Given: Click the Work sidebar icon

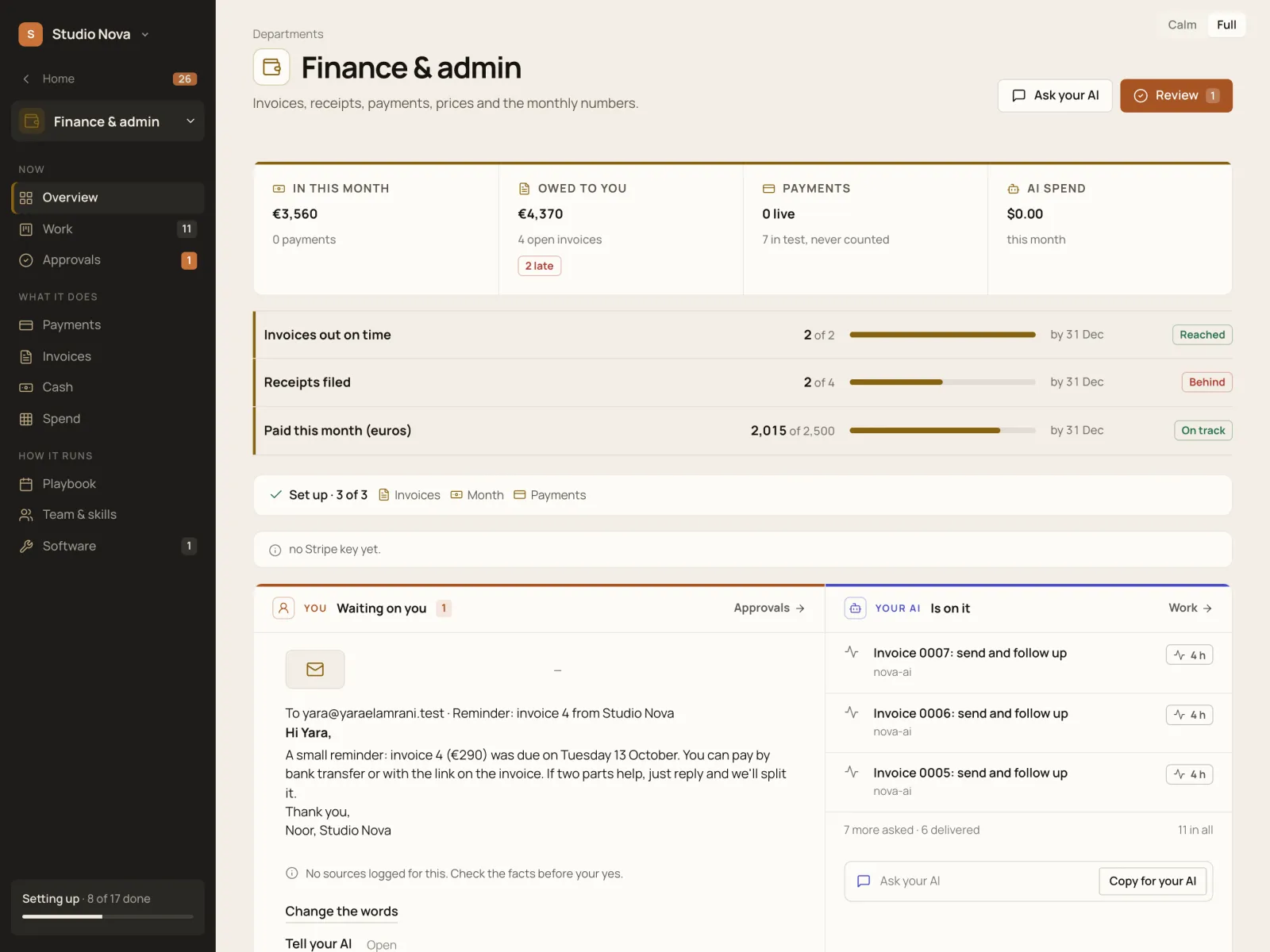Looking at the screenshot, I should (26, 229).
